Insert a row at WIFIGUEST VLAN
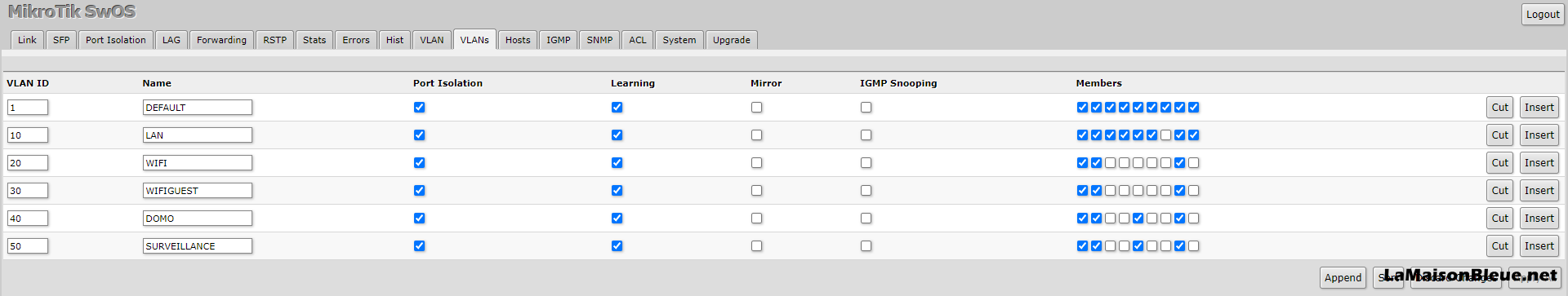The width and height of the screenshot is (1568, 296). [1539, 191]
